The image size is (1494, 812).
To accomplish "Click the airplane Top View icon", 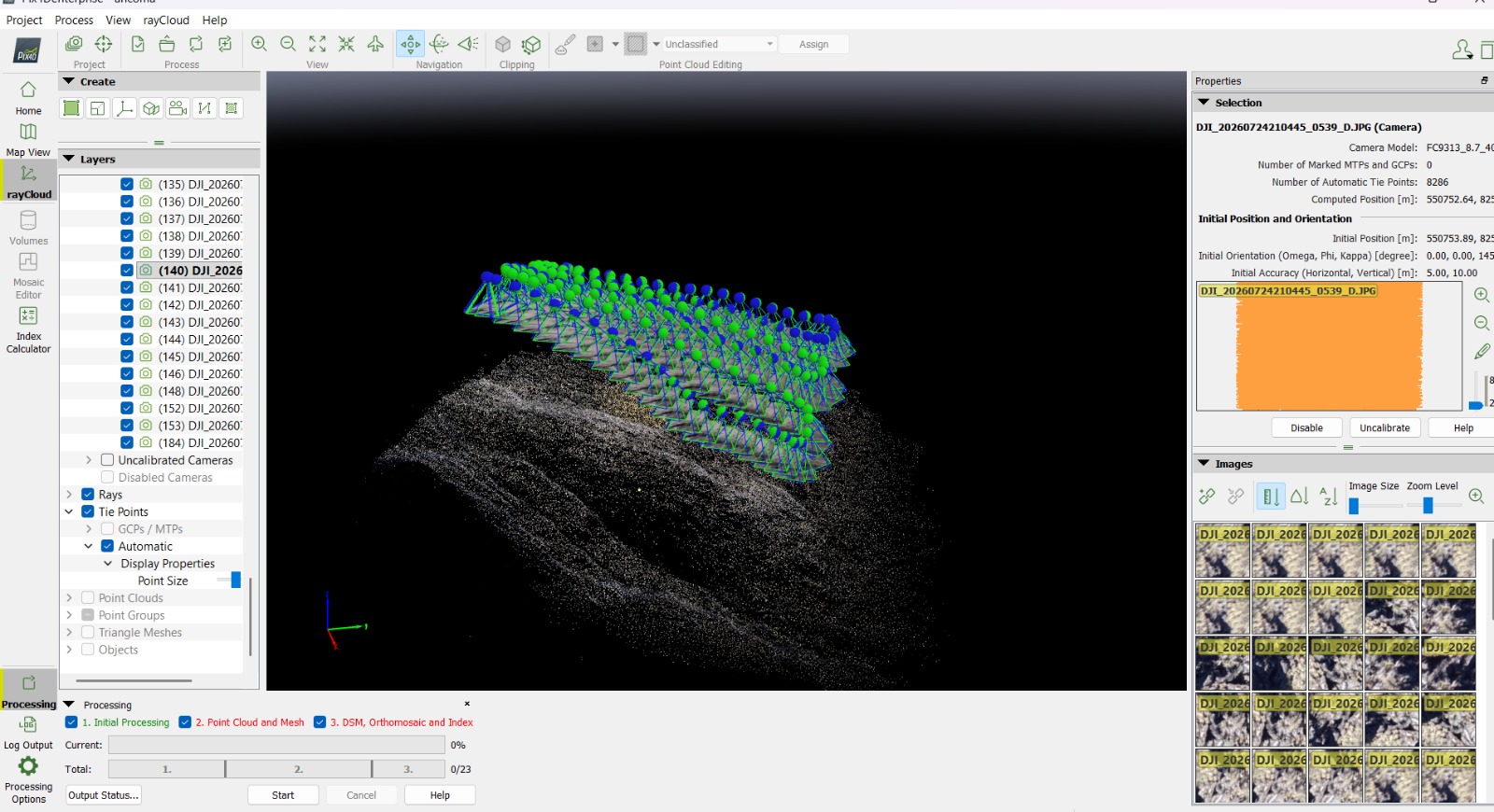I will (375, 44).
